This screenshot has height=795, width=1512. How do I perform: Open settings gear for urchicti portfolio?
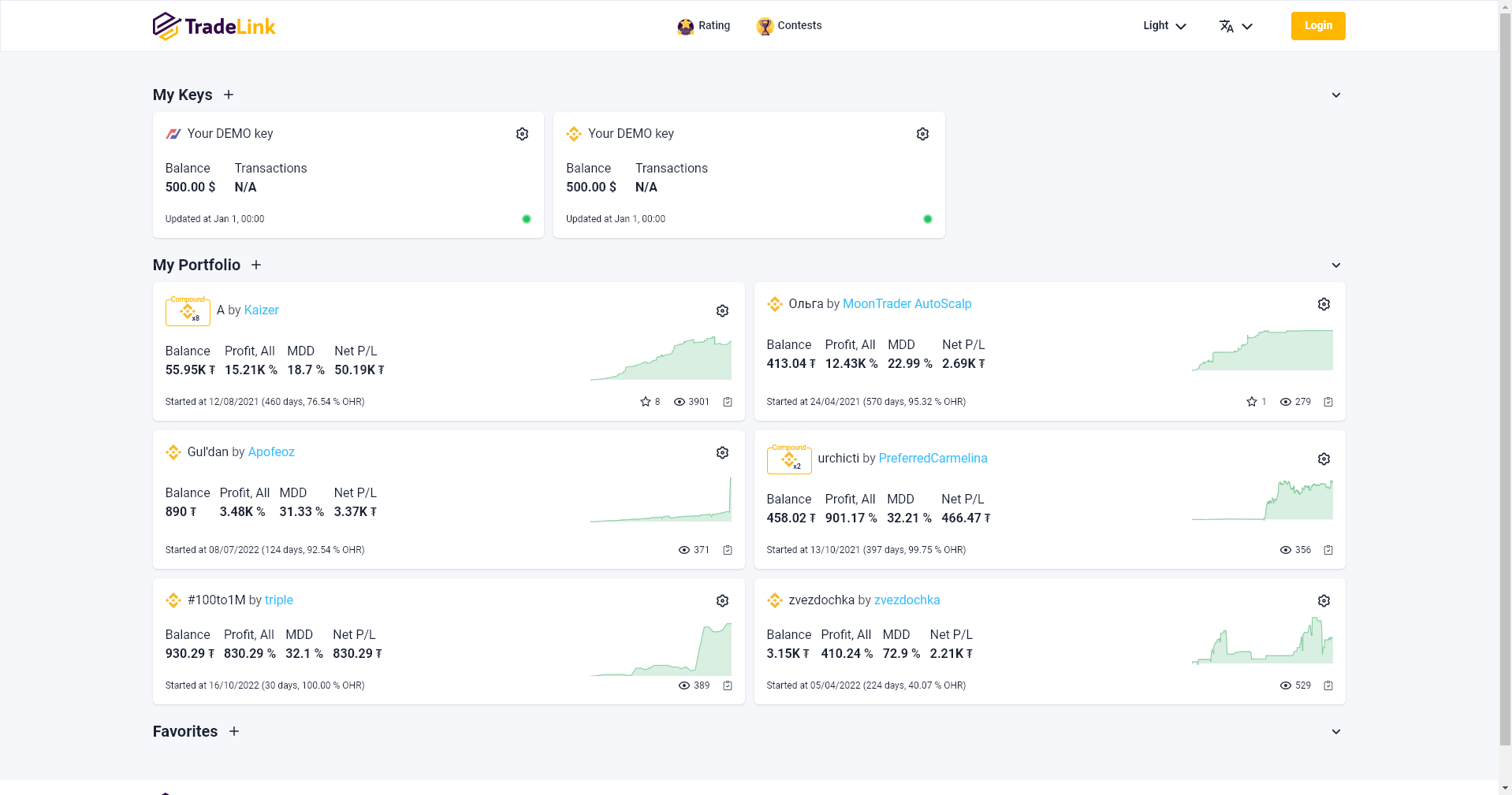pos(1324,459)
